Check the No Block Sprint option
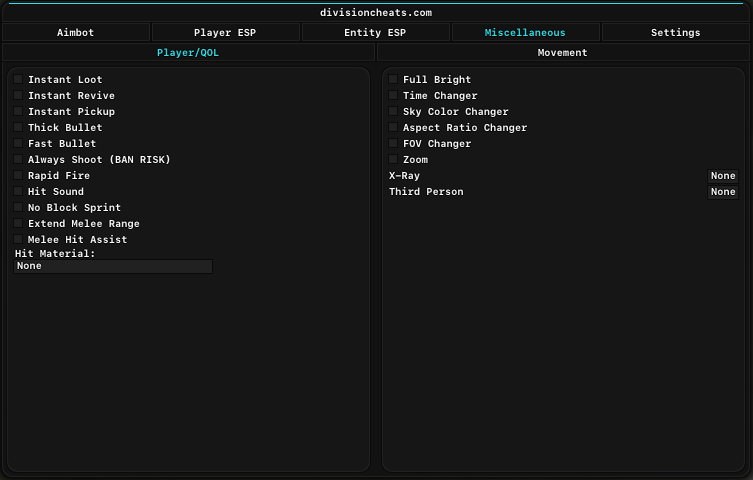 tap(19, 207)
